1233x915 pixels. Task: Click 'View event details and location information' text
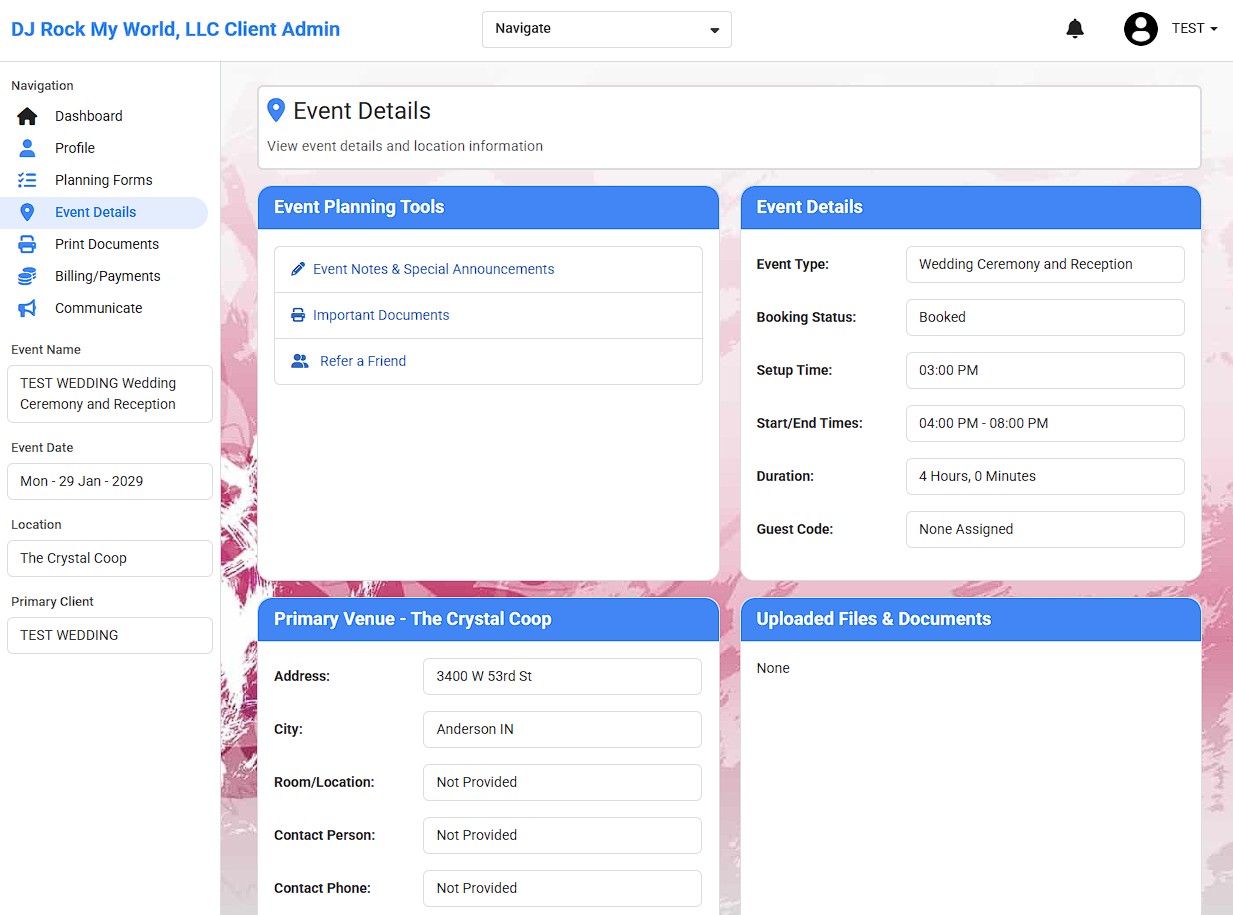(405, 146)
